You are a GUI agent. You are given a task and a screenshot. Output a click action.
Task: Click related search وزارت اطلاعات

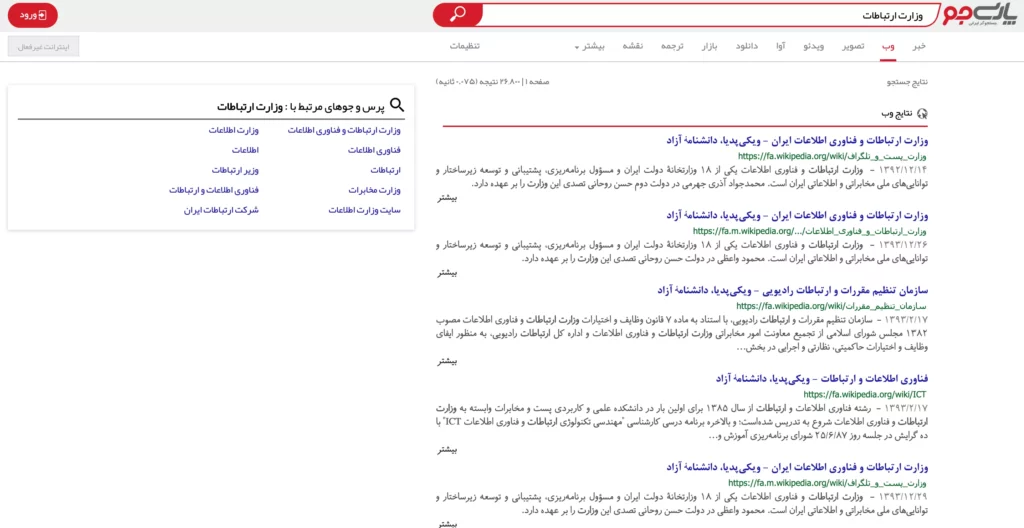pos(234,130)
